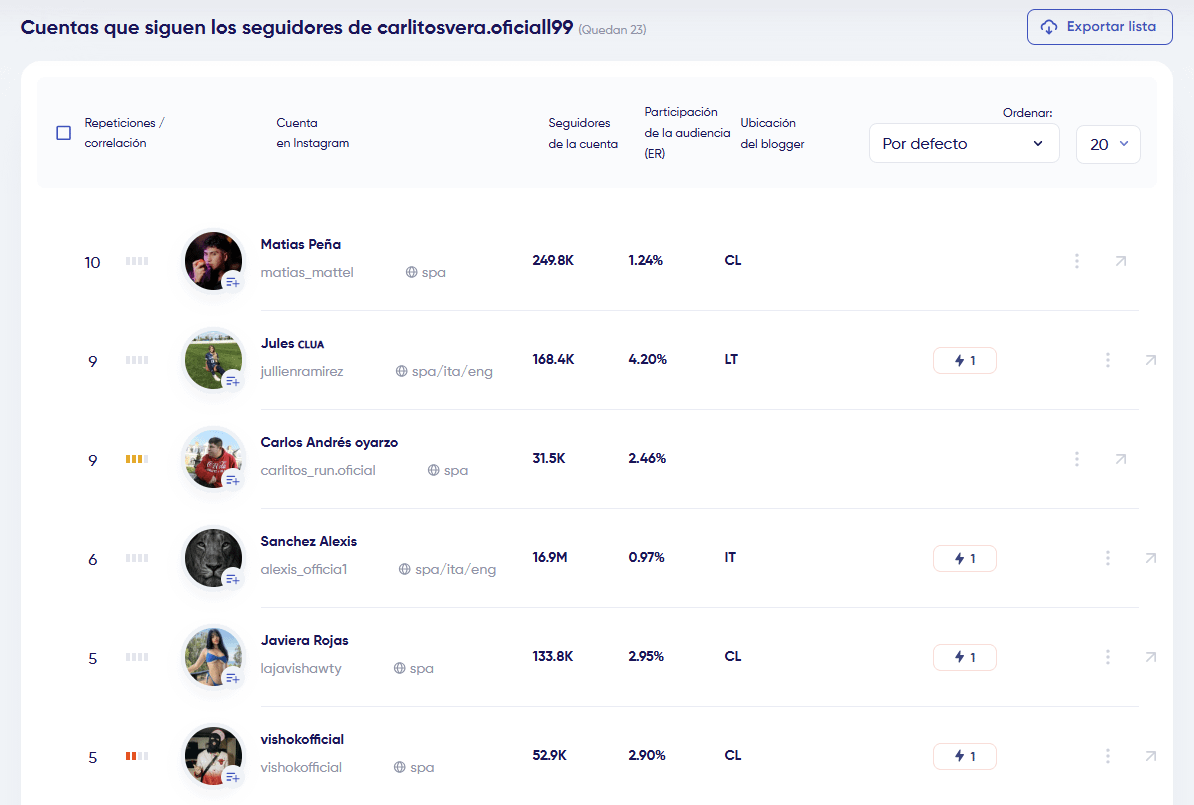Image resolution: width=1194 pixels, height=805 pixels.
Task: Click add-to-list icon on Sanchez Alexis avatar
Action: coord(232,579)
